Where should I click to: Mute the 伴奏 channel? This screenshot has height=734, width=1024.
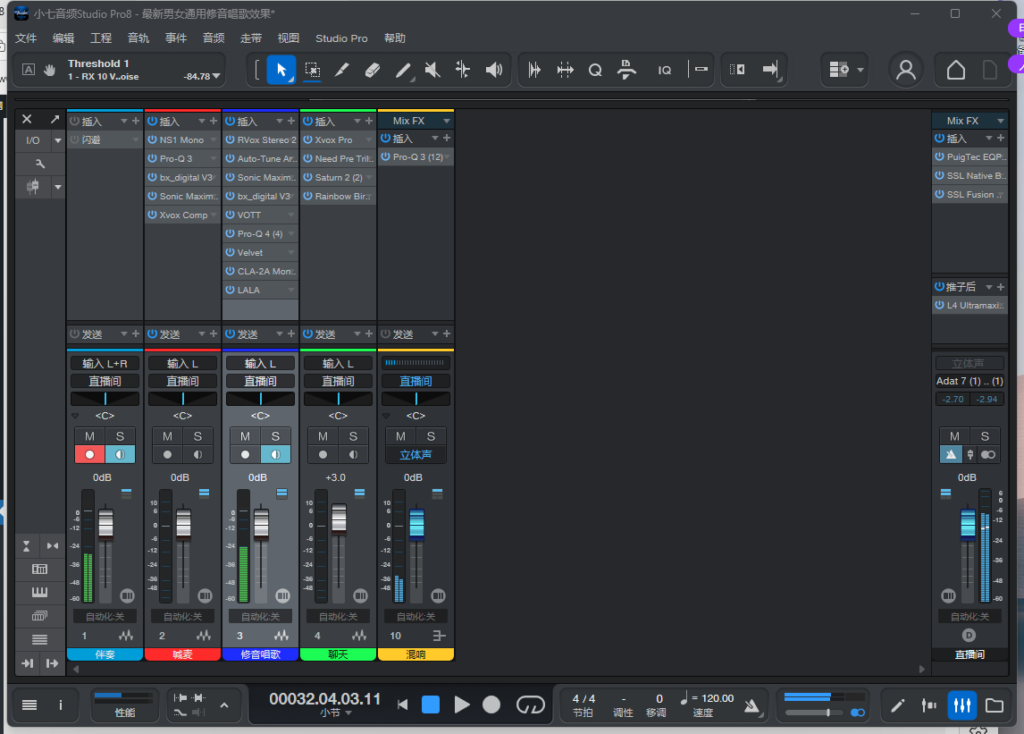(89, 436)
